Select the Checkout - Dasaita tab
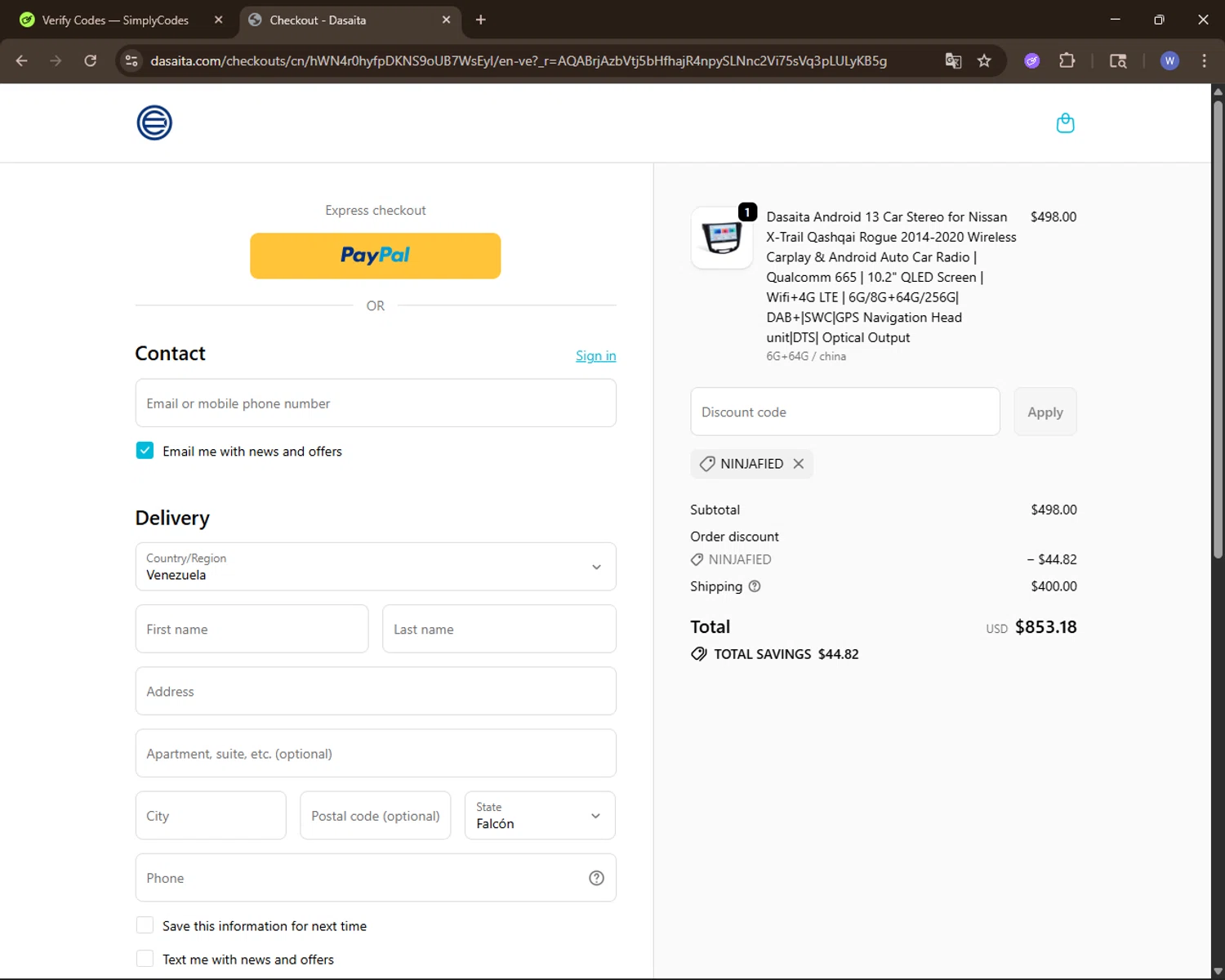The height and width of the screenshot is (980, 1225). click(350, 20)
